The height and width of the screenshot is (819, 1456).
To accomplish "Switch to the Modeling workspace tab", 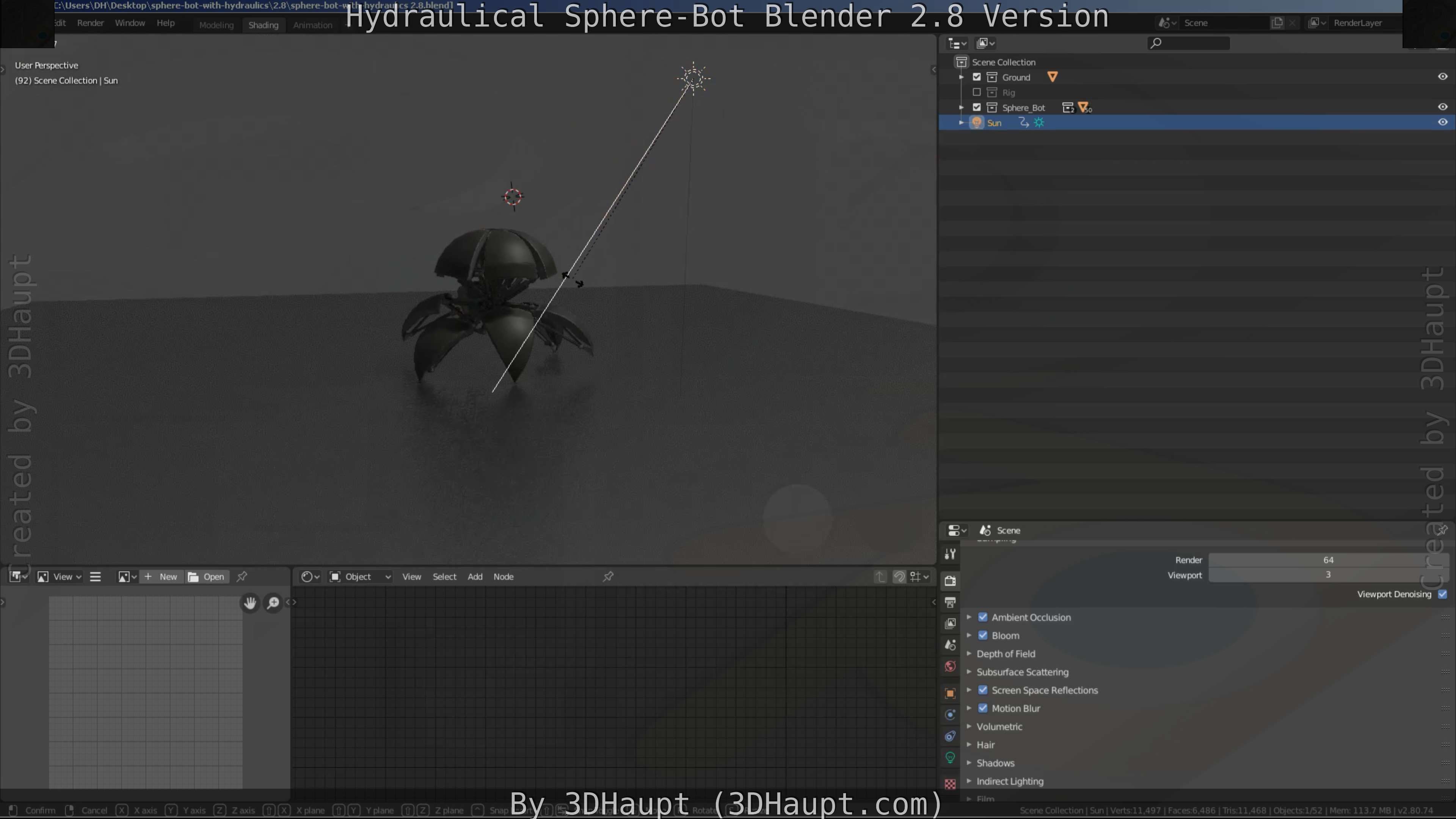I will [216, 25].
